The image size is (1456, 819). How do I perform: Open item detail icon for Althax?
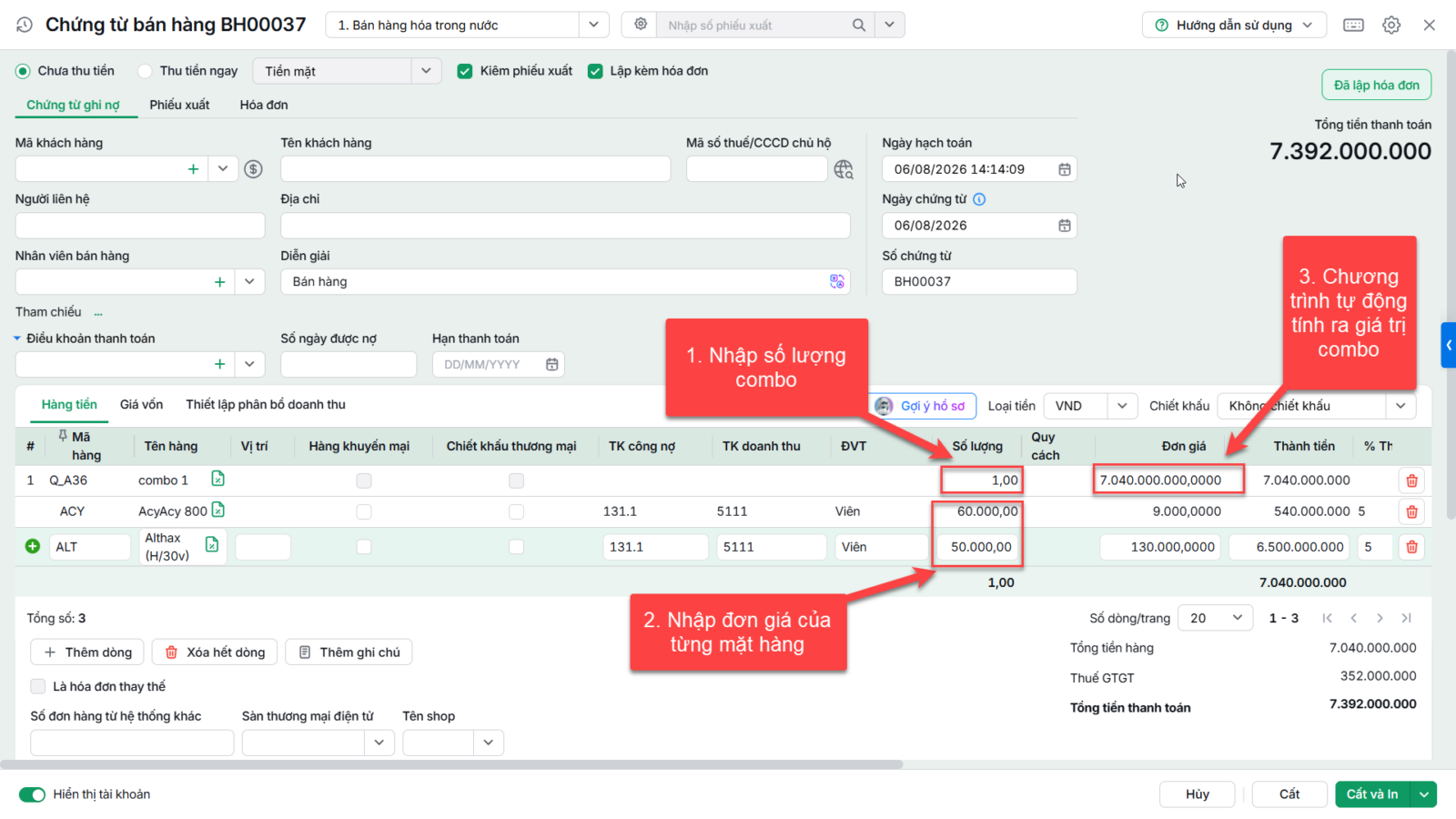(211, 544)
